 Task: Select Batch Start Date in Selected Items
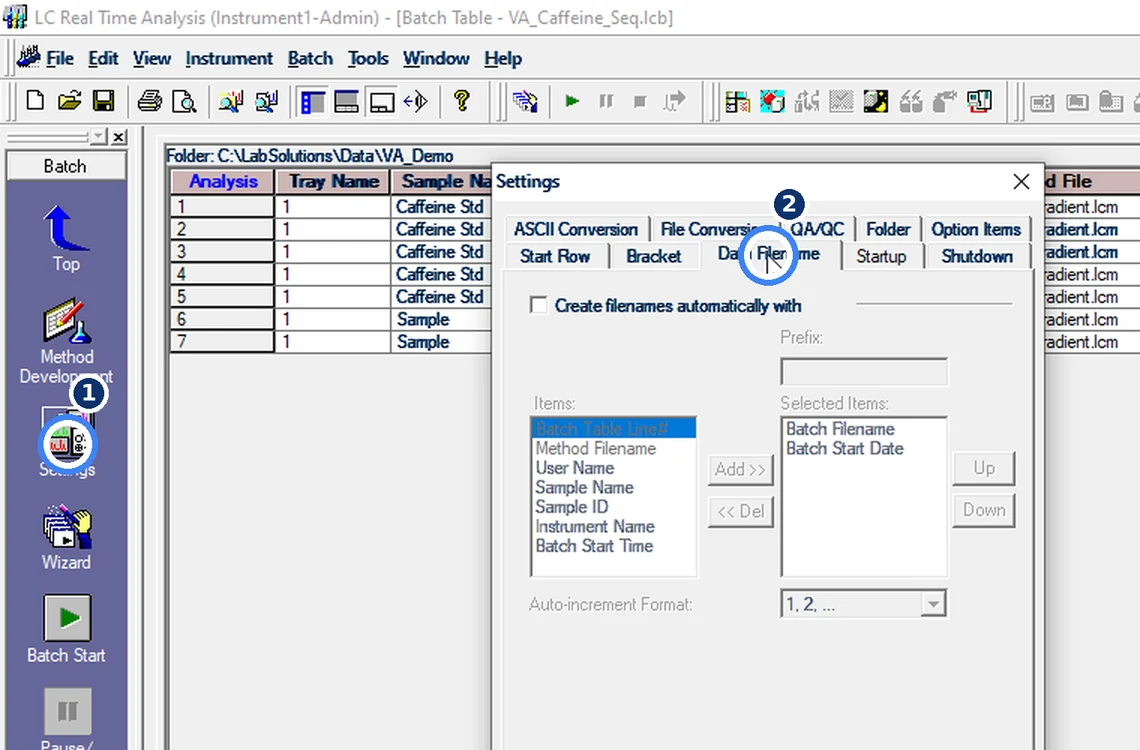[864, 448]
